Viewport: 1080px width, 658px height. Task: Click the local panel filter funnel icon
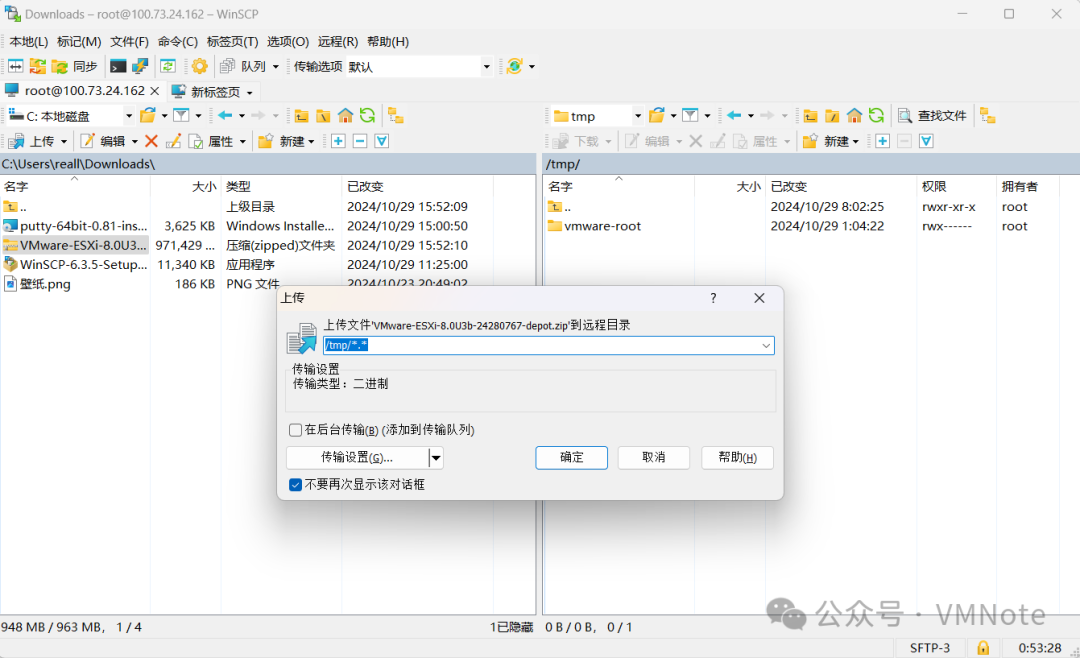click(181, 116)
